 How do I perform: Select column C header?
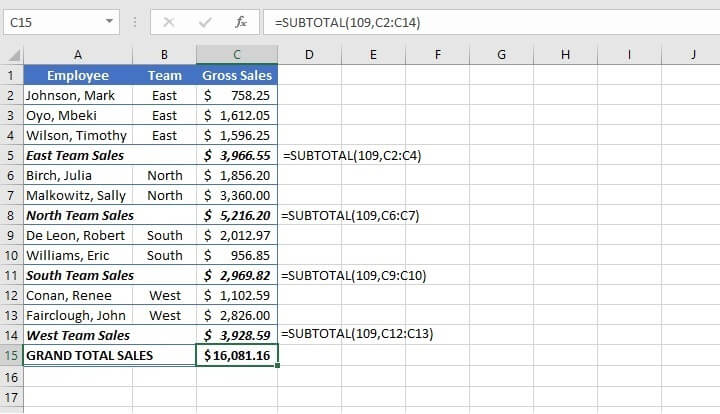point(237,55)
